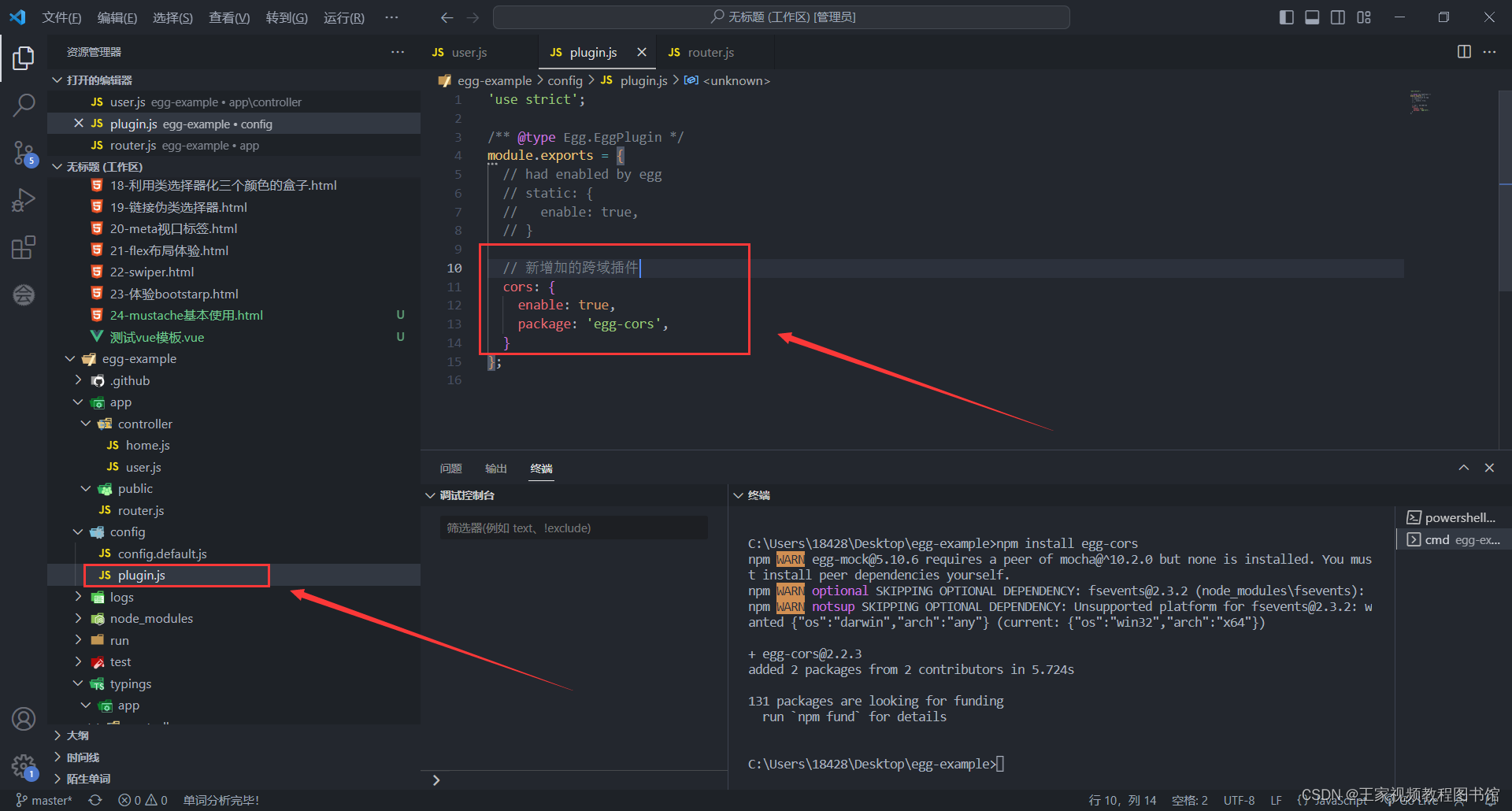Open additional menus ellipsis in menu bar
This screenshot has height=811, width=1512.
[x=391, y=17]
